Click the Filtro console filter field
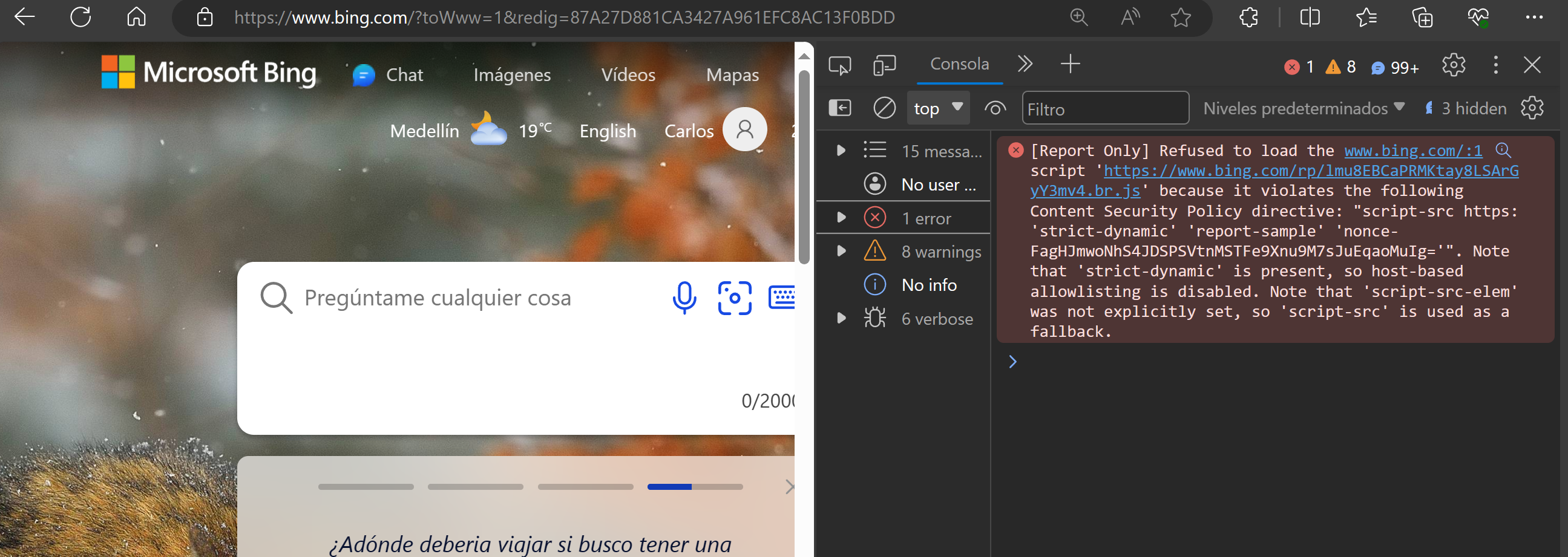The height and width of the screenshot is (557, 1568). pyautogui.click(x=1105, y=109)
